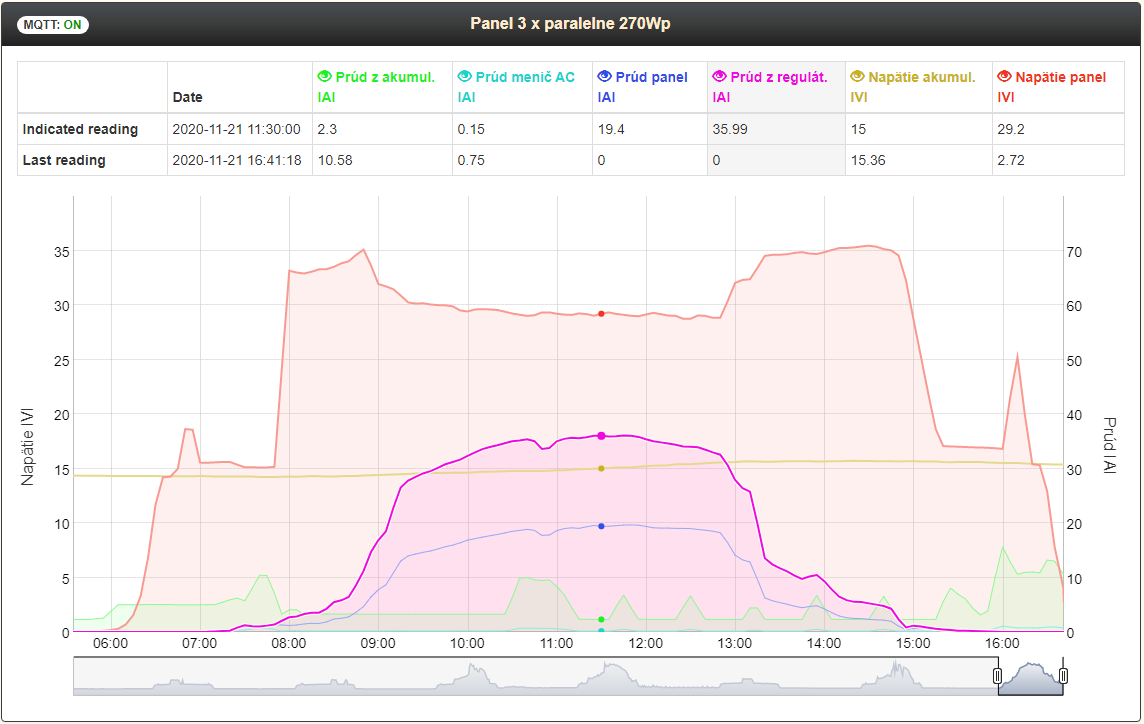Click blue data point on Prúd panel curve

[601, 526]
